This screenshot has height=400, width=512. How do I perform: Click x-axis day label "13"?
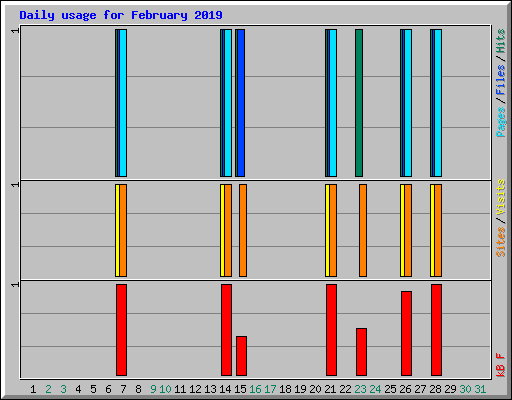210,389
